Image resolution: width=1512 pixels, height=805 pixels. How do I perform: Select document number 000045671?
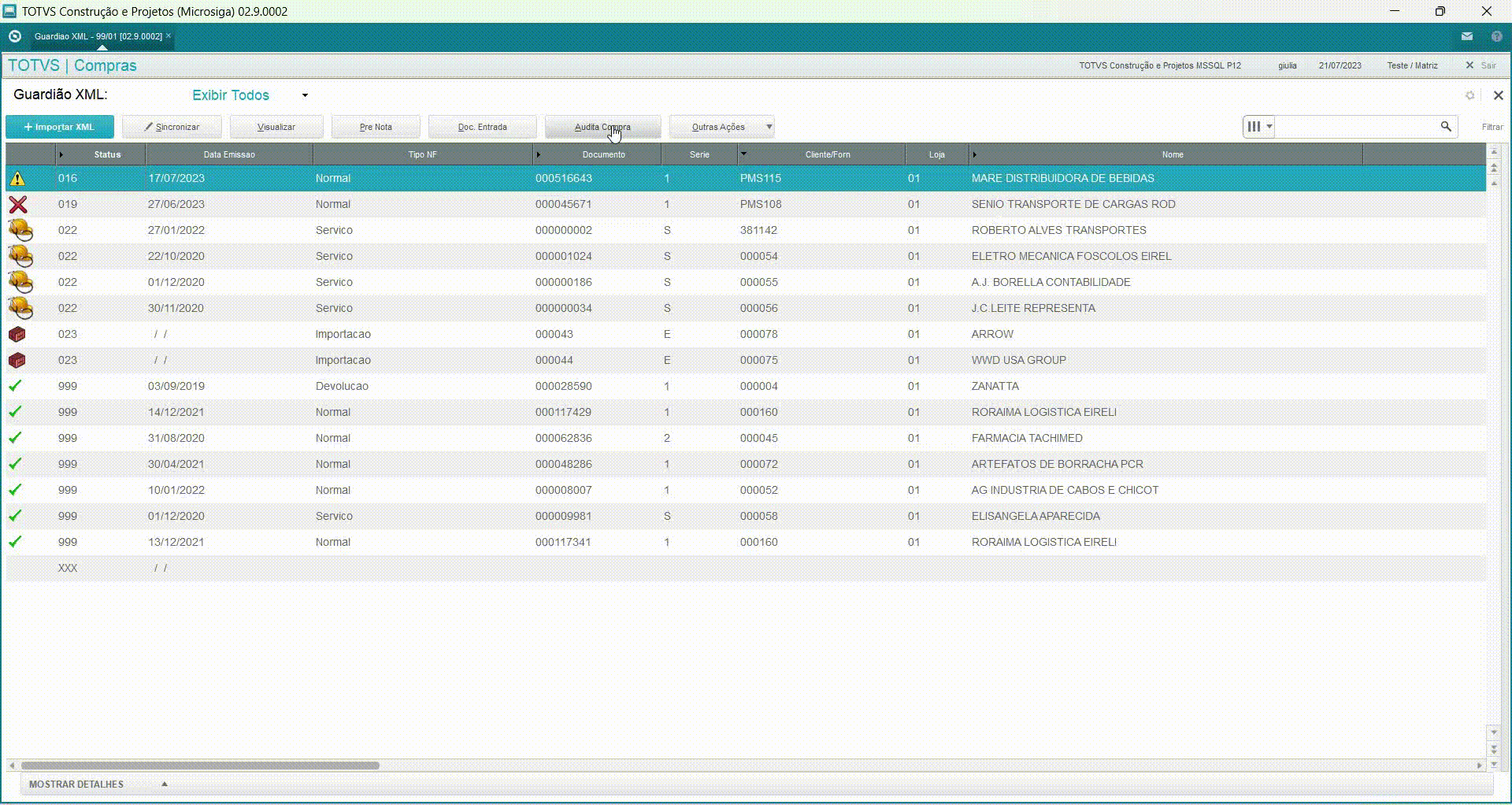(564, 205)
